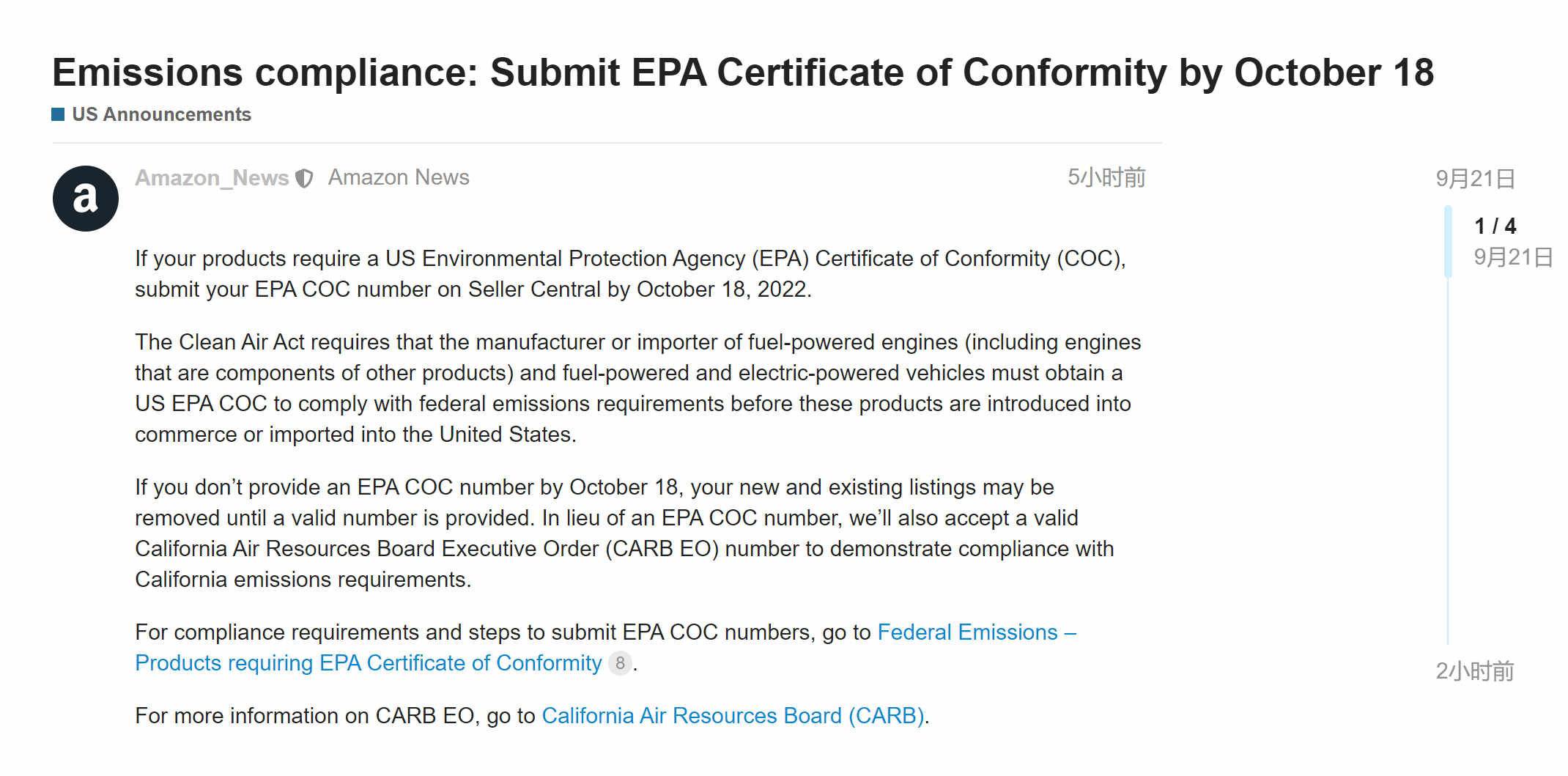1568x776 pixels.
Task: Click the Clean Air Act paragraph text
Action: coord(637,388)
